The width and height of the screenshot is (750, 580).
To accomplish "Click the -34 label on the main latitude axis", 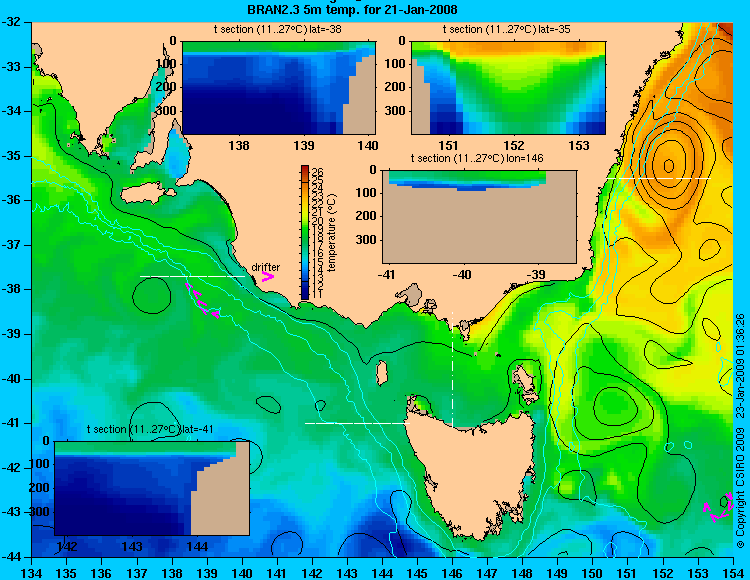I will pyautogui.click(x=13, y=111).
